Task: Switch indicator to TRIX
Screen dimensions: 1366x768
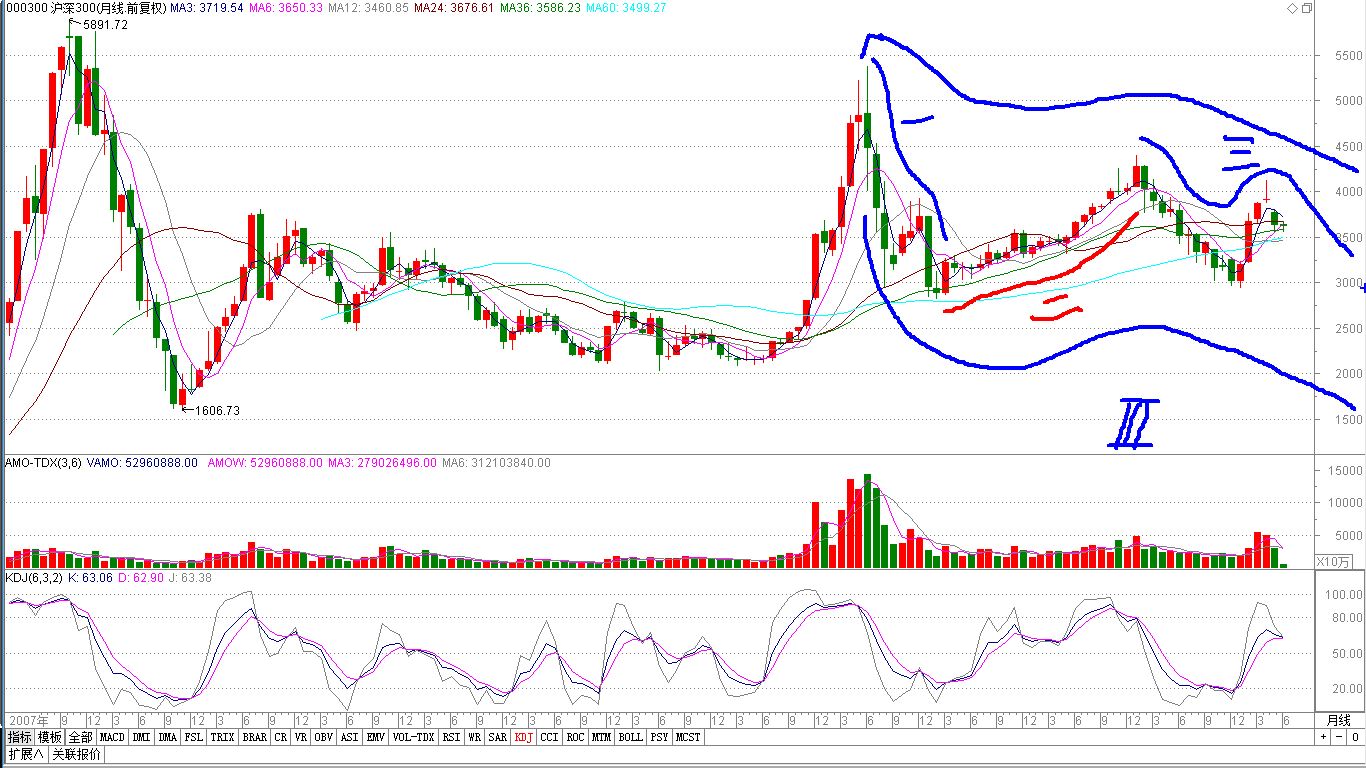Action: (223, 737)
